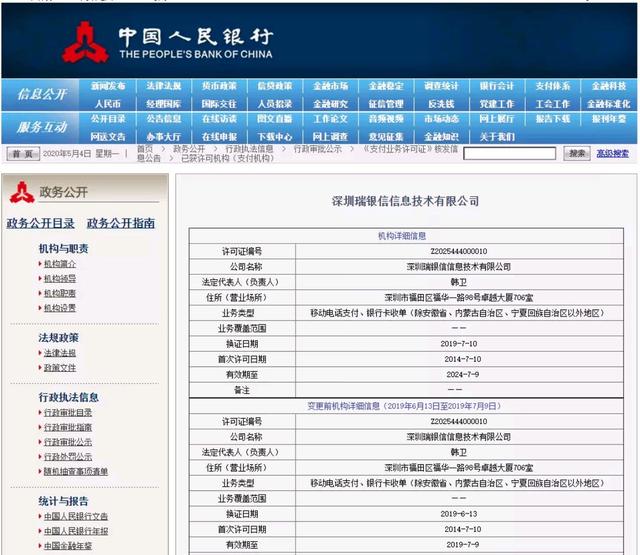Open 中国金融年鉴 sidebar link

(68, 546)
